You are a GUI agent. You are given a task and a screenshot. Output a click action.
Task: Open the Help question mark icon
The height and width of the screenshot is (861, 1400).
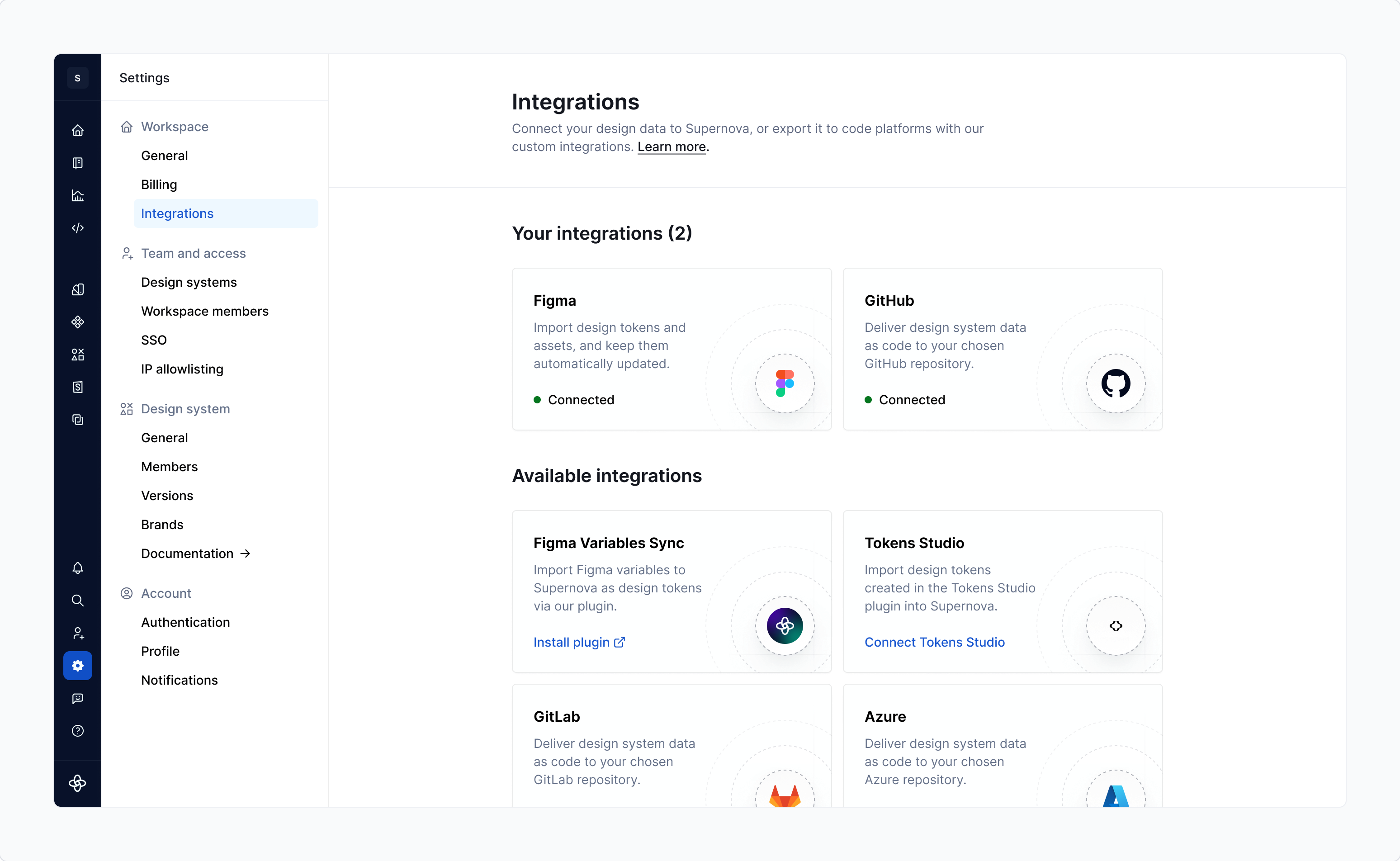(x=78, y=731)
